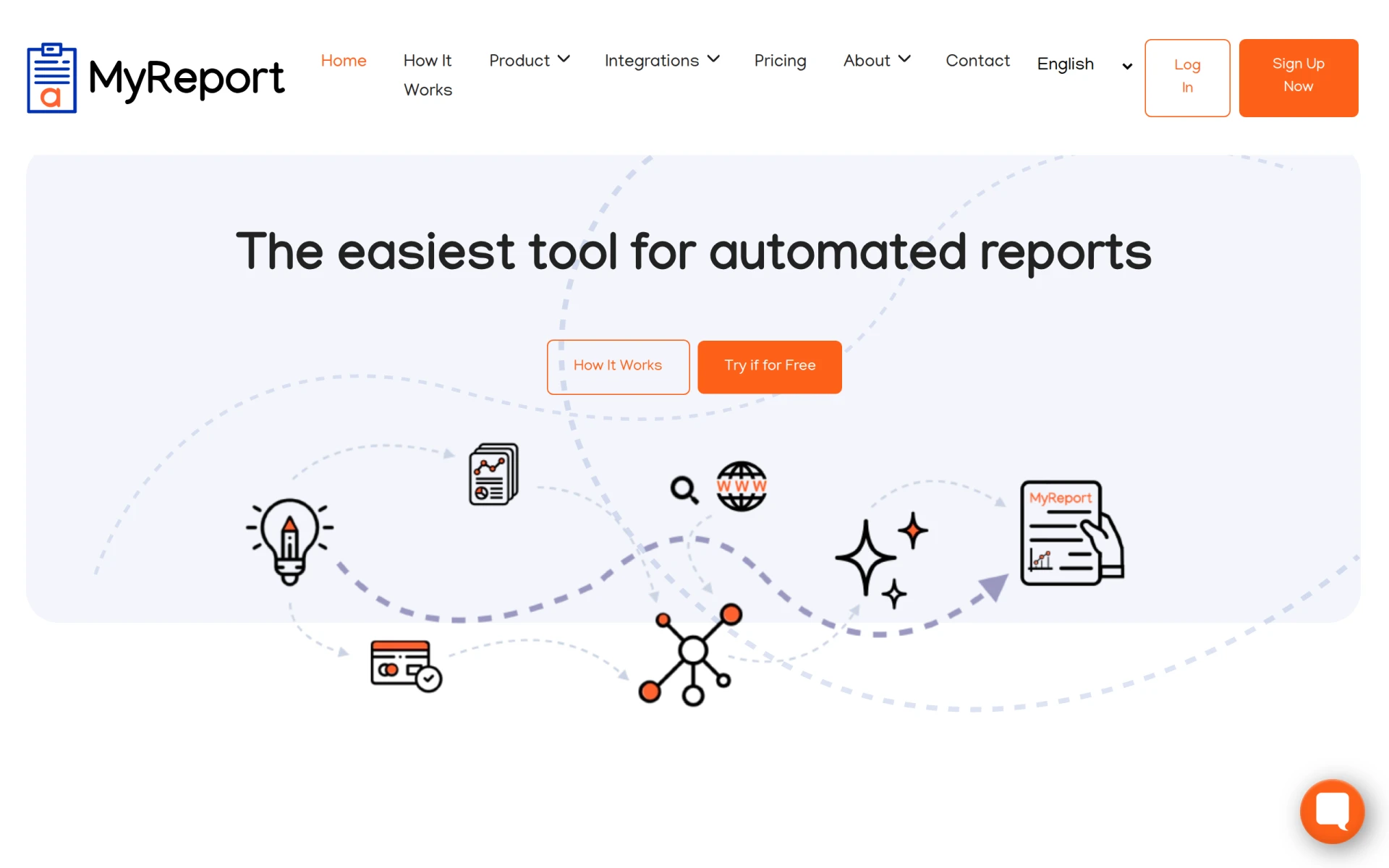Click the lightbulb idea icon
This screenshot has height=868, width=1389.
click(289, 541)
